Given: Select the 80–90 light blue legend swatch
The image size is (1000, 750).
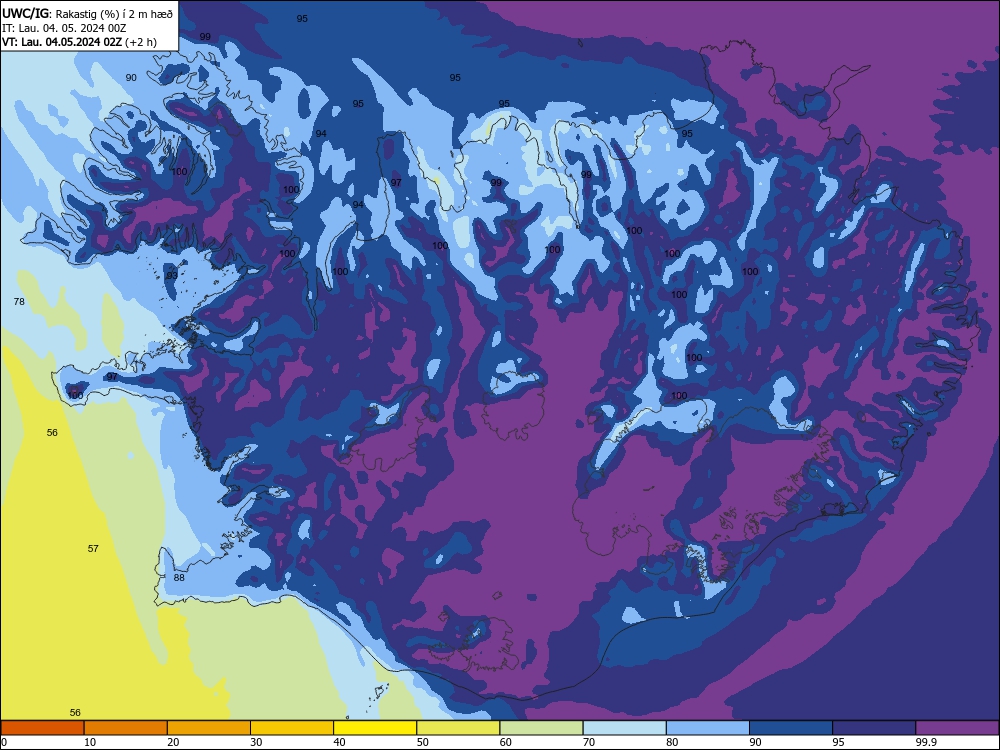Looking at the screenshot, I should point(708,728).
